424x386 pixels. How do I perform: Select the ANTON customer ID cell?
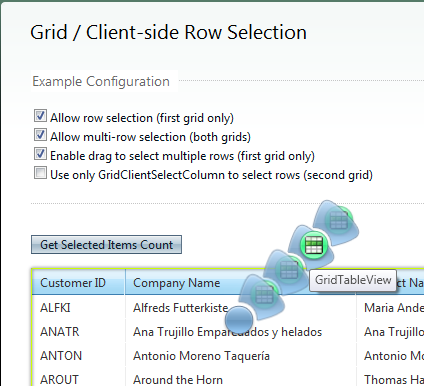79,356
